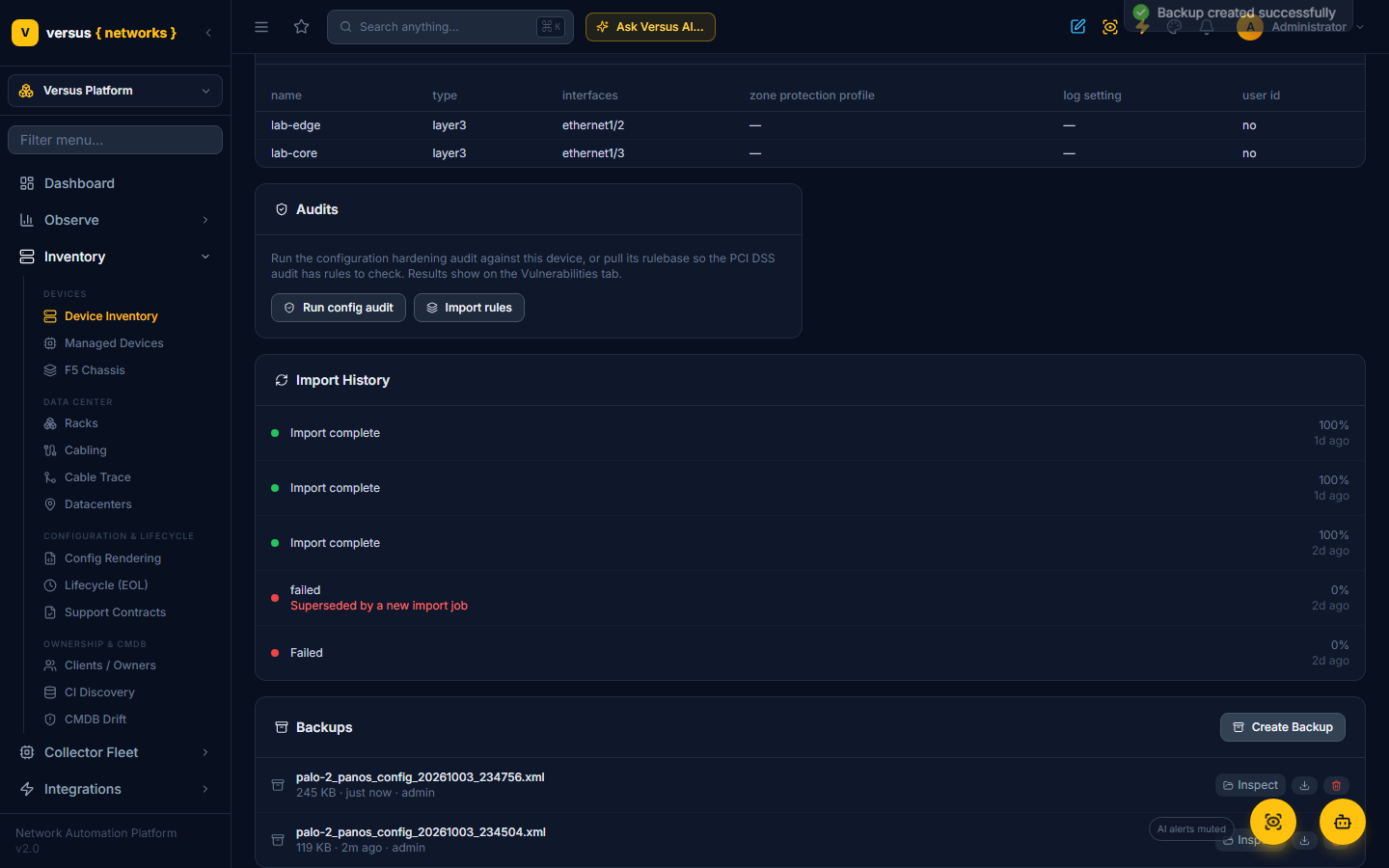Click the Create Backup button

1283,727
